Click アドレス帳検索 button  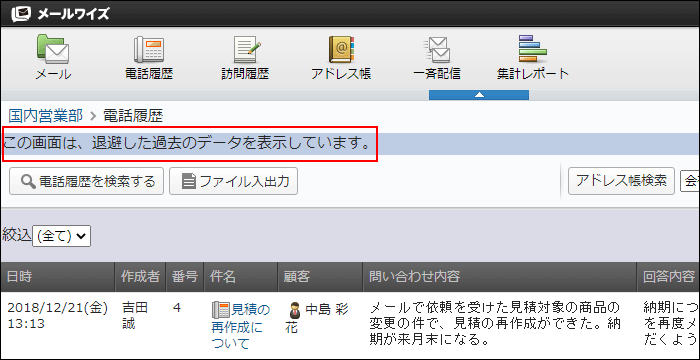pos(621,180)
